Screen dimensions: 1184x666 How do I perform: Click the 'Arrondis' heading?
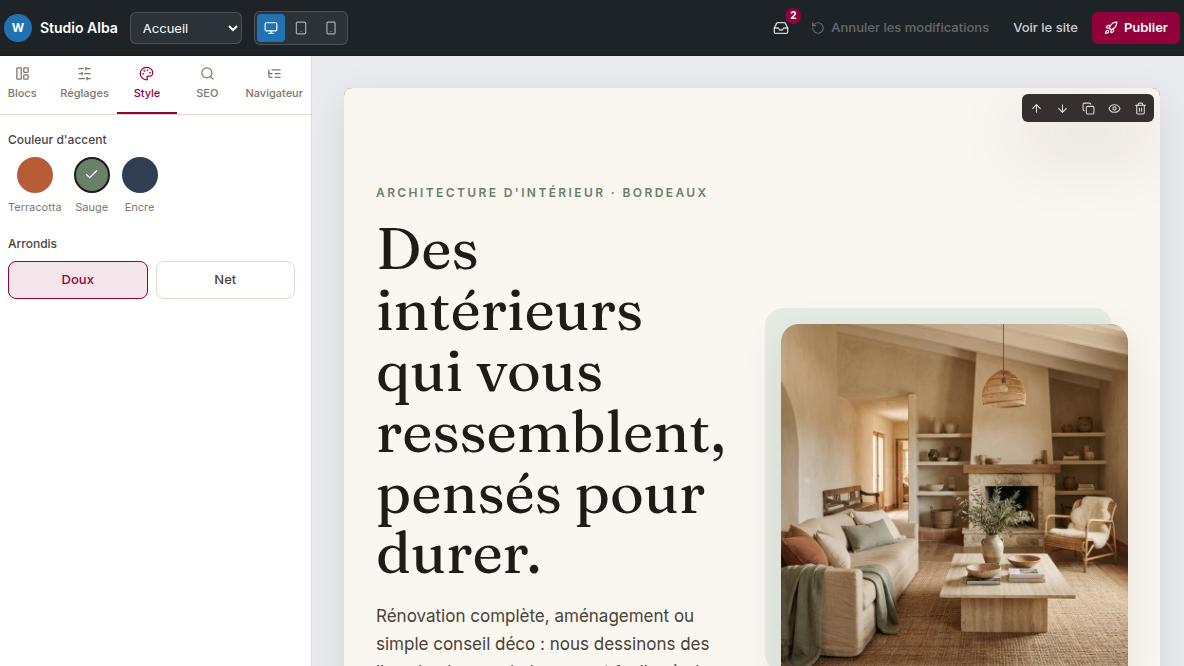(x=32, y=244)
